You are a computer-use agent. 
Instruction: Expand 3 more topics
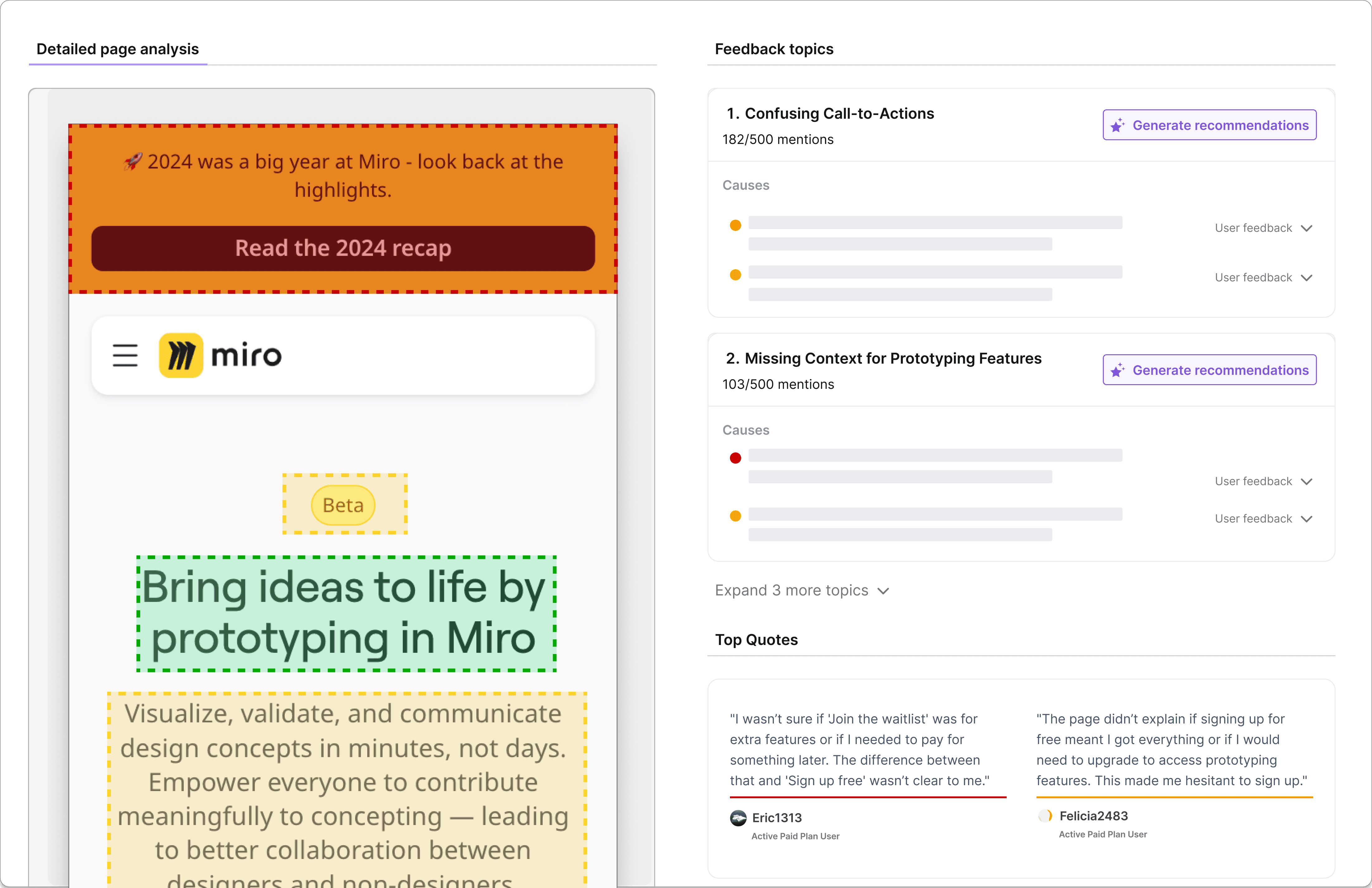pyautogui.click(x=802, y=590)
